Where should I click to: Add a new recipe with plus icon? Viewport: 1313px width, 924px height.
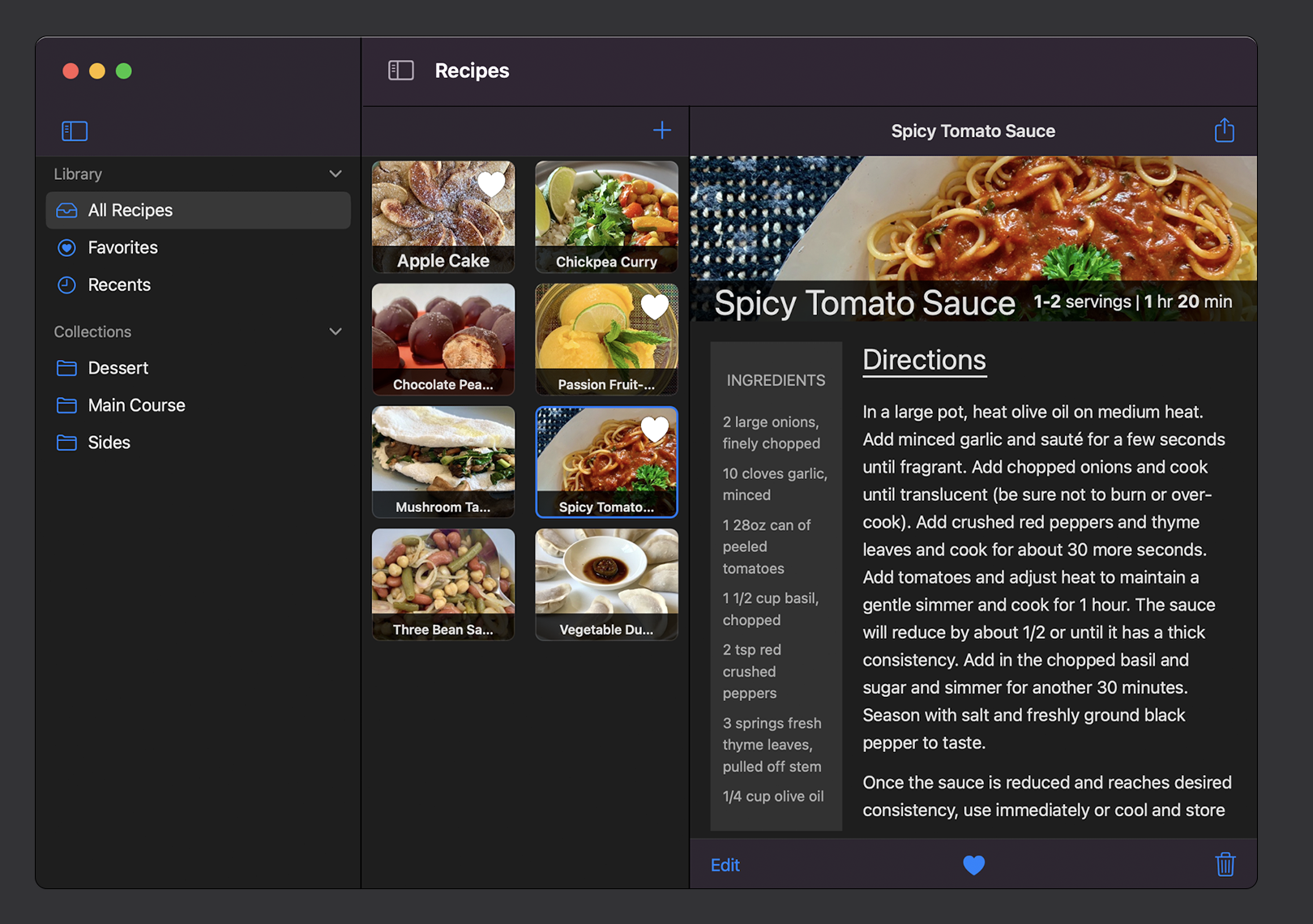[662, 130]
